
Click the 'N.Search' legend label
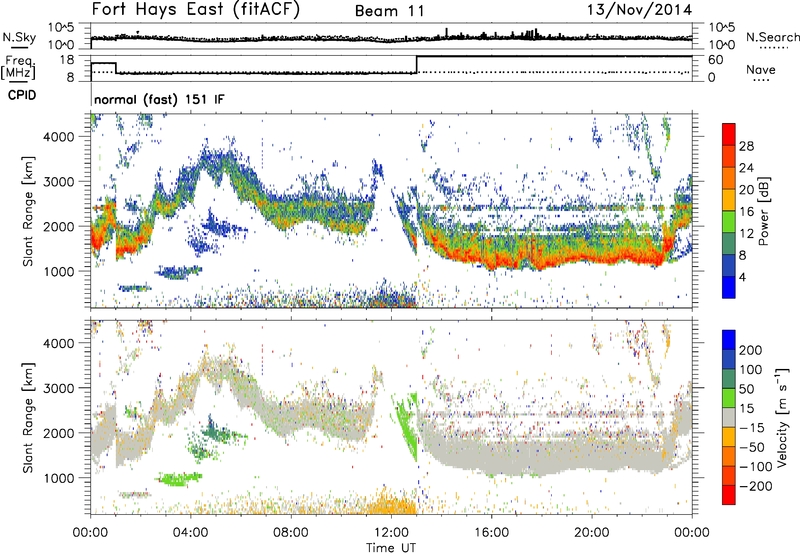pos(772,37)
